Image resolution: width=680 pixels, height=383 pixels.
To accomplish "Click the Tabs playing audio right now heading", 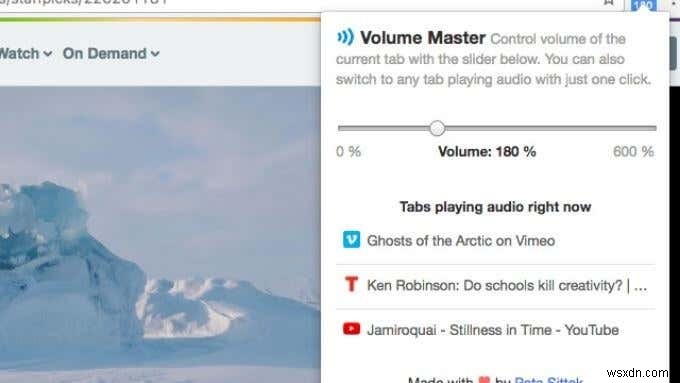I will tap(495, 207).
